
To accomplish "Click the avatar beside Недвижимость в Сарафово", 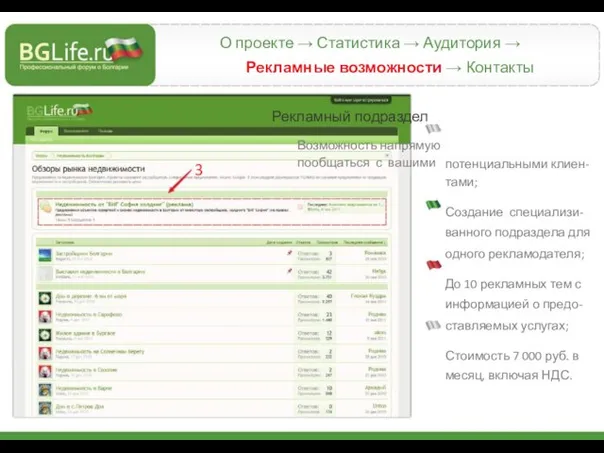I will (45, 317).
